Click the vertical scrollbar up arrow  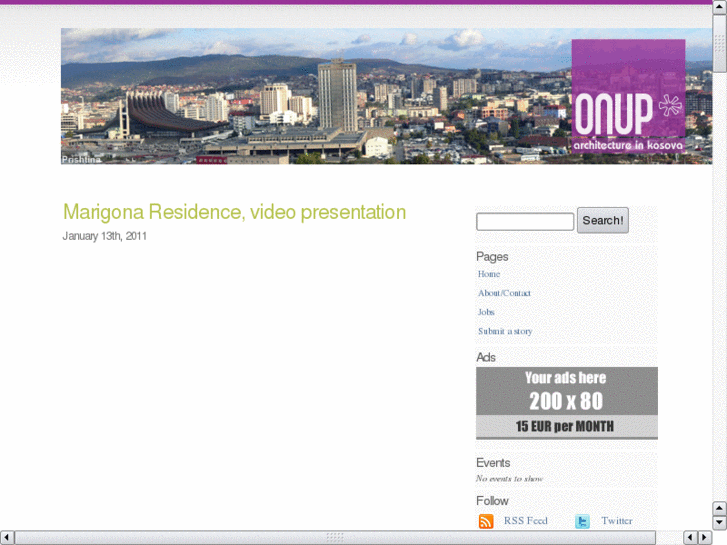pos(720,8)
